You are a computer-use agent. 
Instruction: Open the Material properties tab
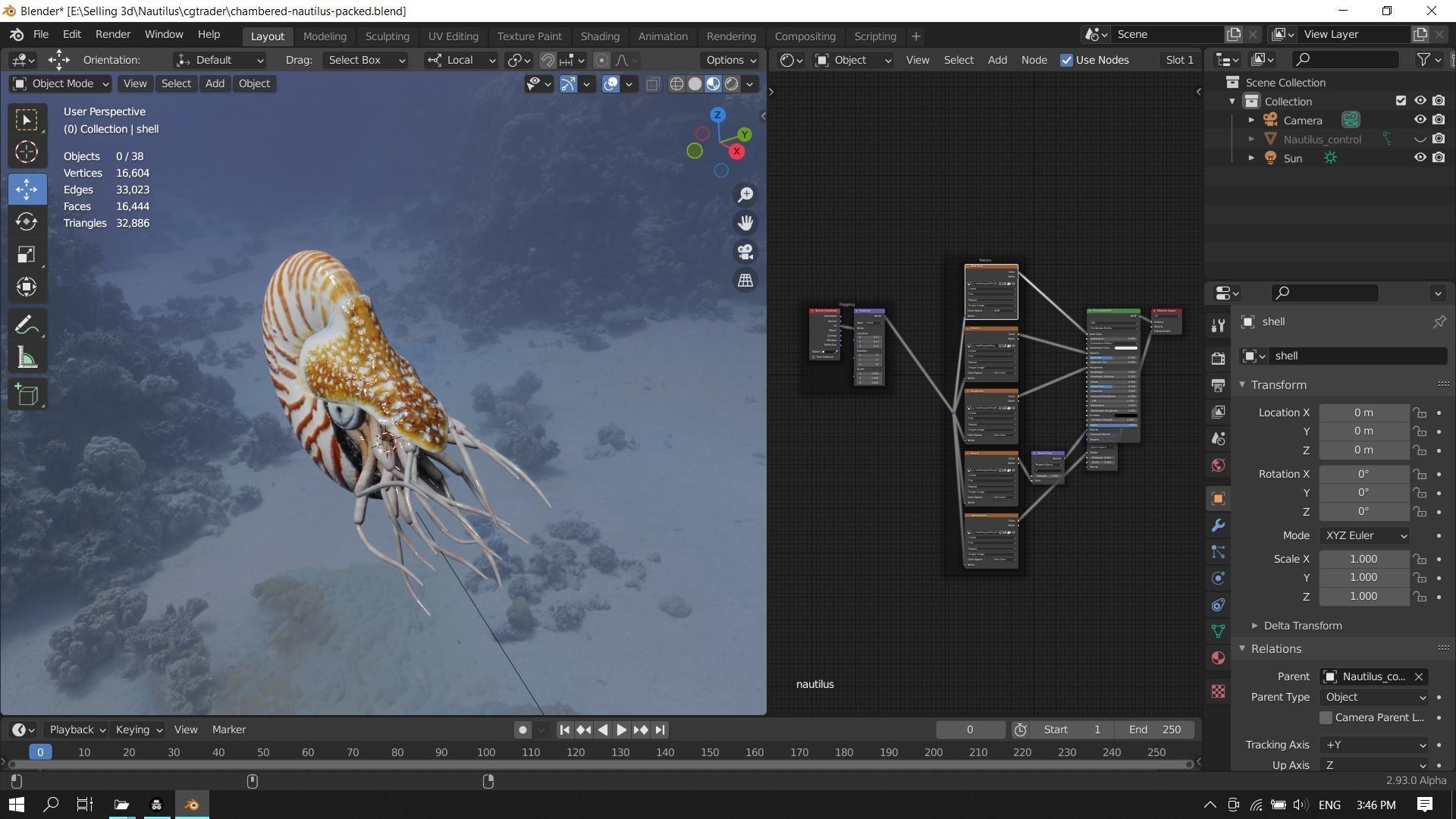point(1218,657)
